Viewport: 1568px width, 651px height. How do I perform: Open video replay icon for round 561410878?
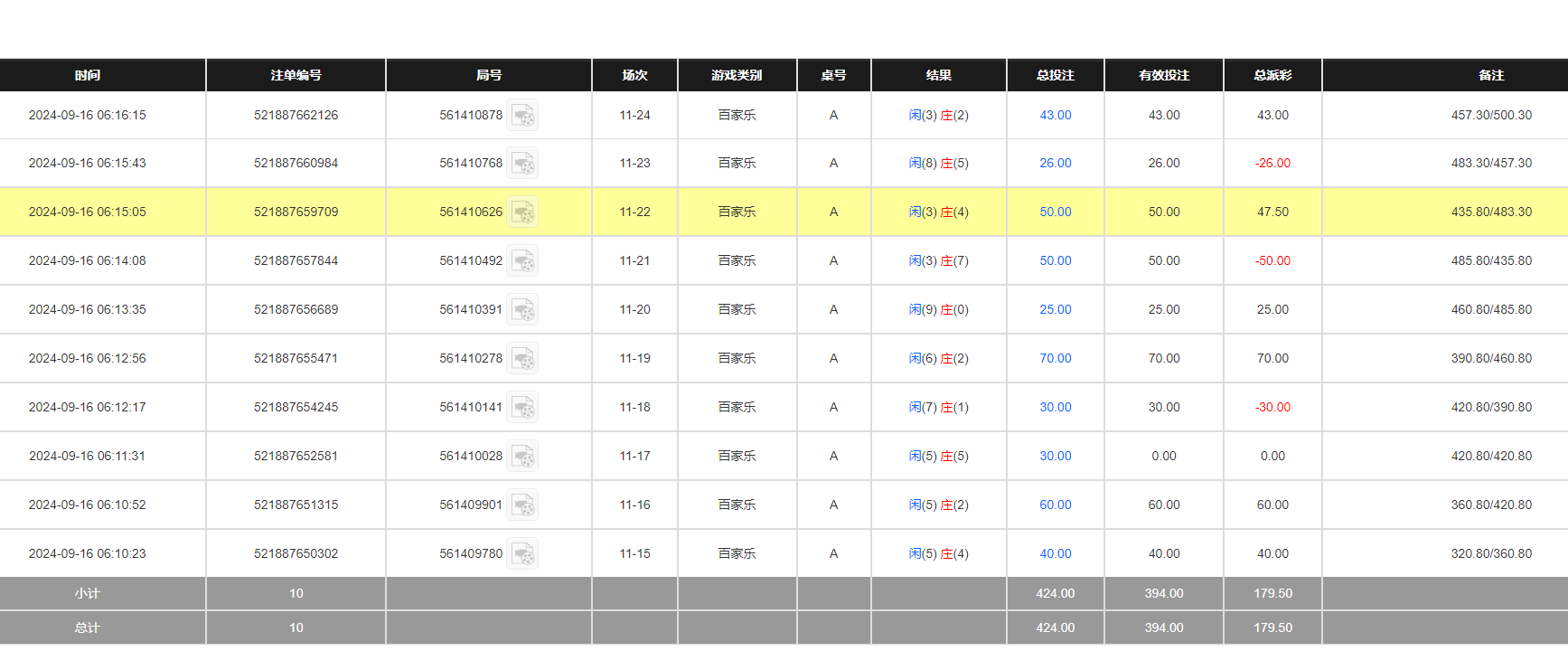click(522, 116)
